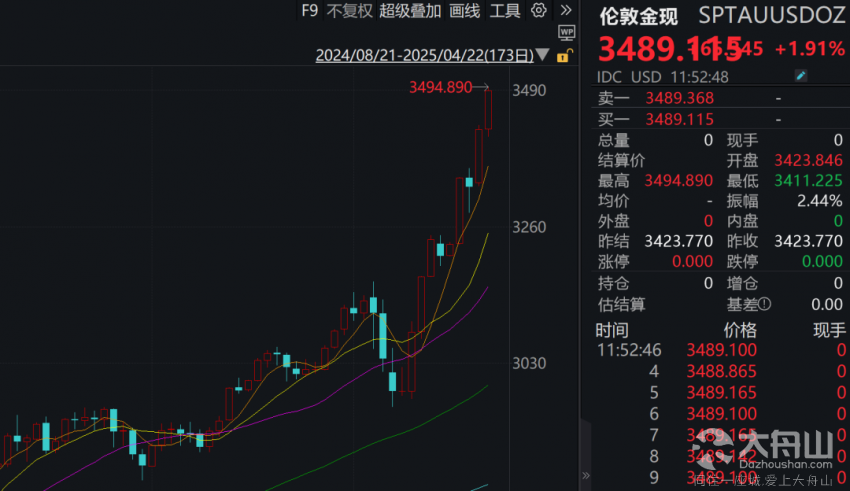Click the 最低 value 3411.225
Image resolution: width=850 pixels, height=491 pixels.
coord(808,180)
